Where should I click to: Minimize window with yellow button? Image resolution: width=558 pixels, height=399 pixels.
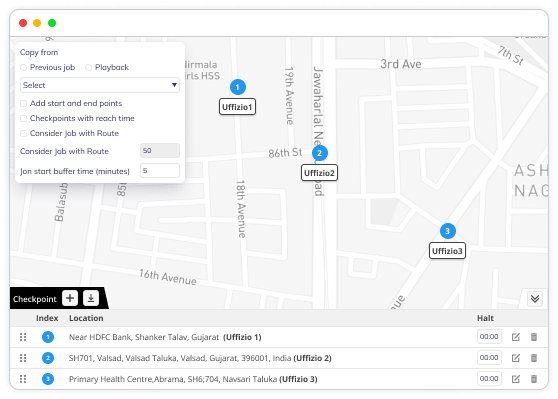[37, 23]
